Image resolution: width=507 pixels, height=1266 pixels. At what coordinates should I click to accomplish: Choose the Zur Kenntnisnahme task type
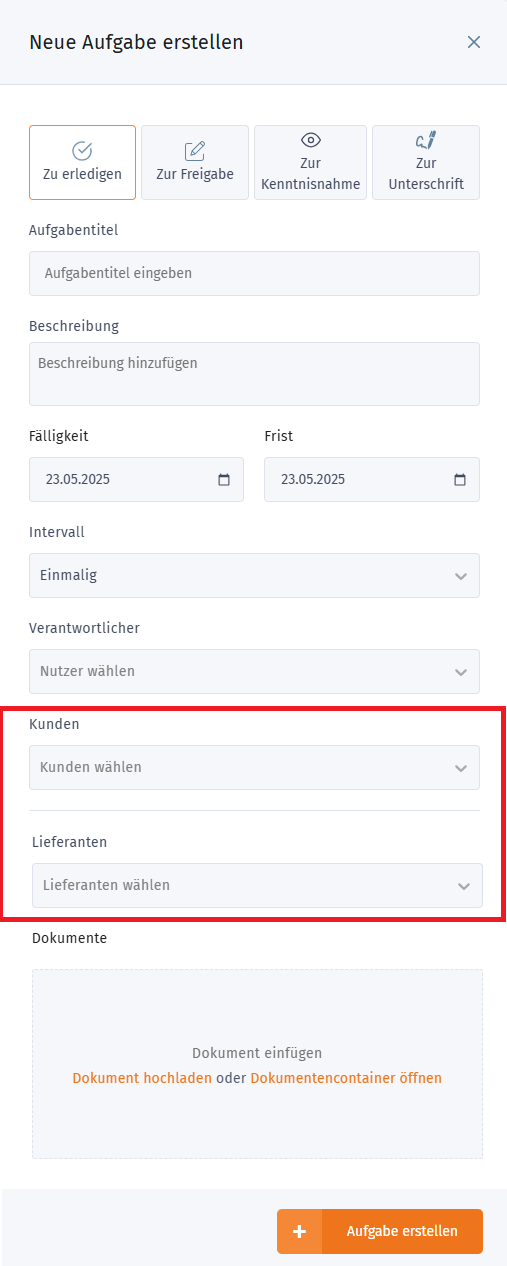[x=310, y=163]
